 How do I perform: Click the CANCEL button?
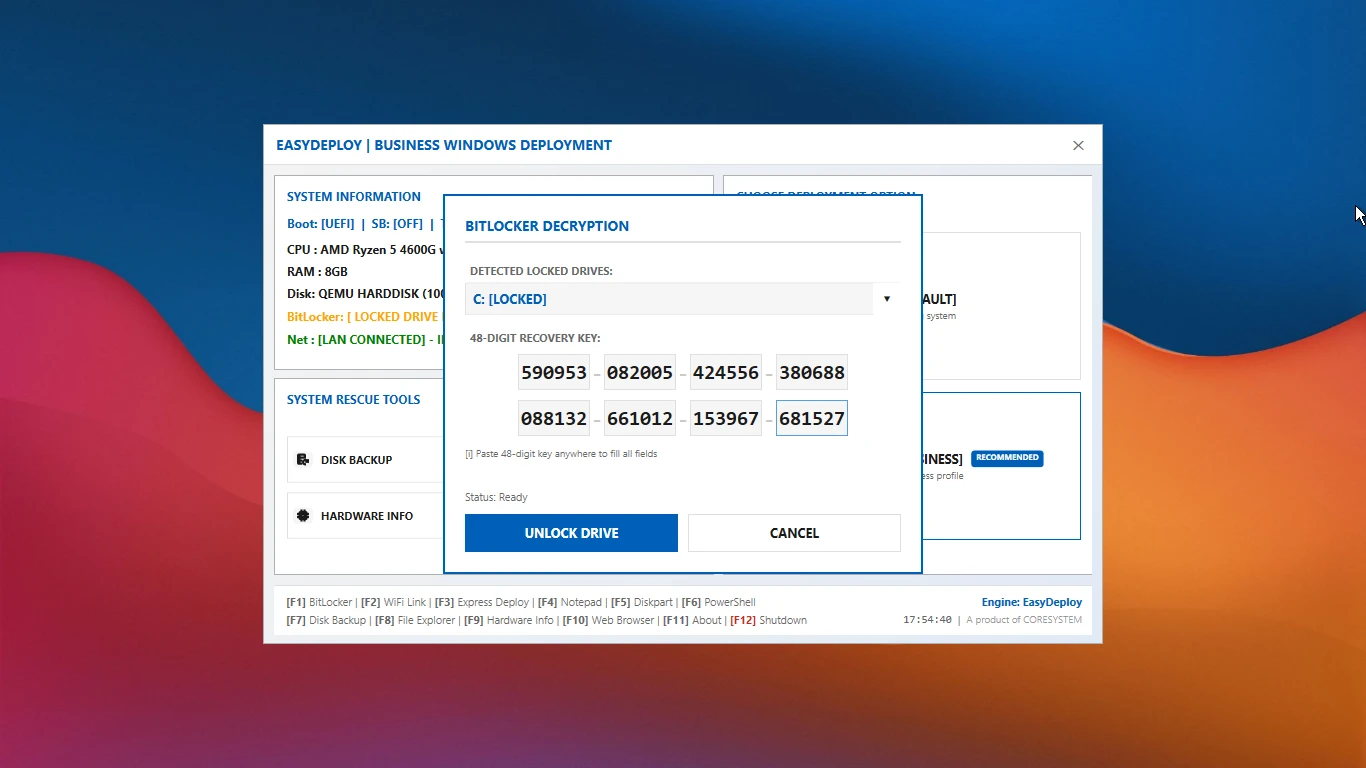tap(794, 533)
